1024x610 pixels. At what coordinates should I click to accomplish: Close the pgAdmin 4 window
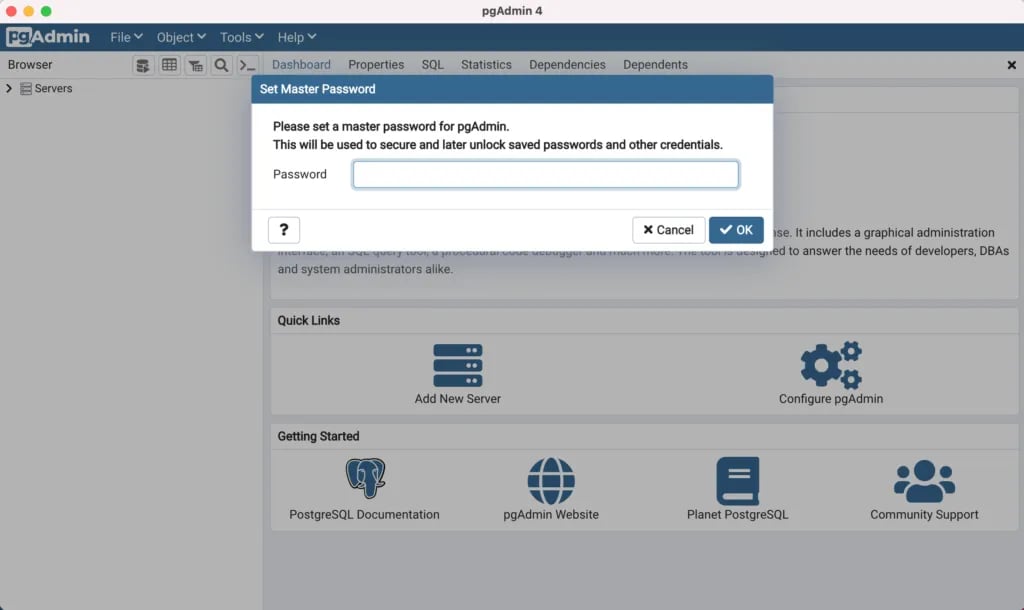11,11
